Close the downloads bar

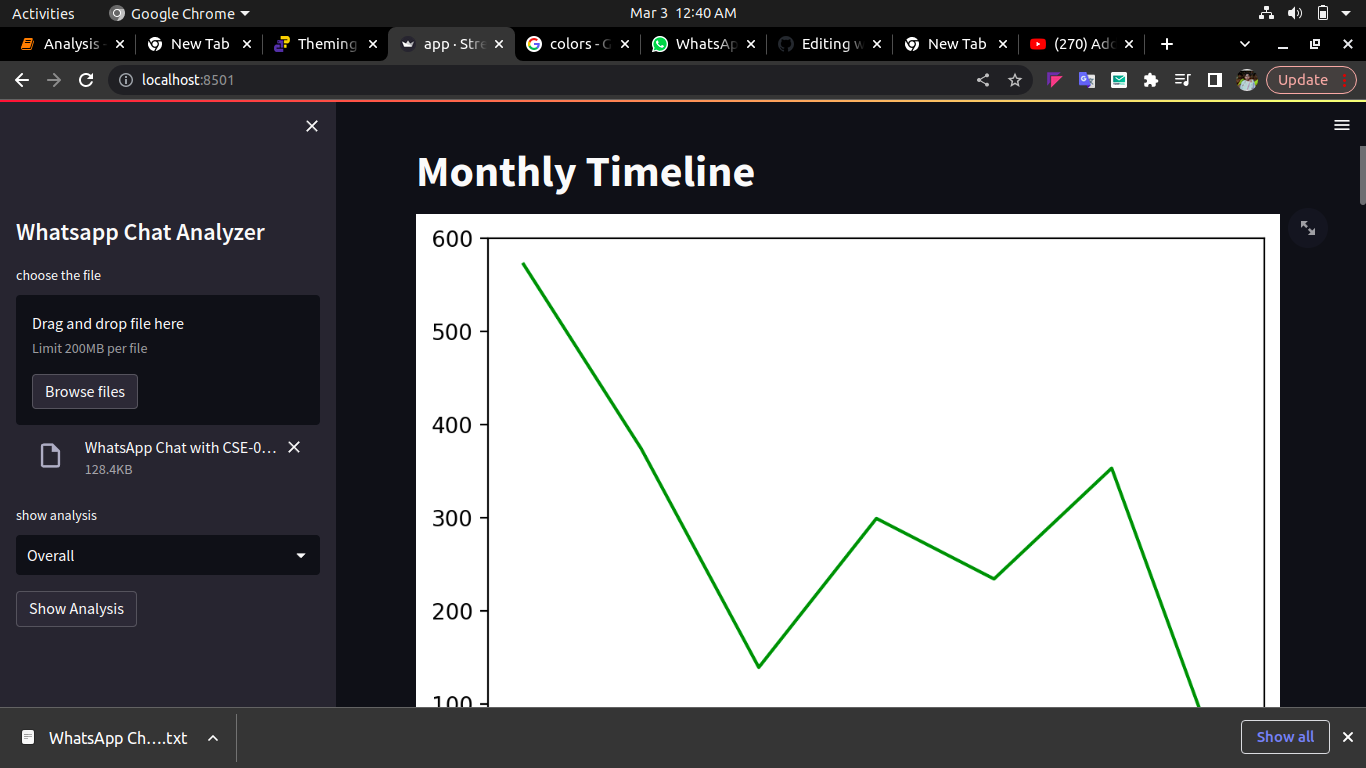click(x=1347, y=737)
